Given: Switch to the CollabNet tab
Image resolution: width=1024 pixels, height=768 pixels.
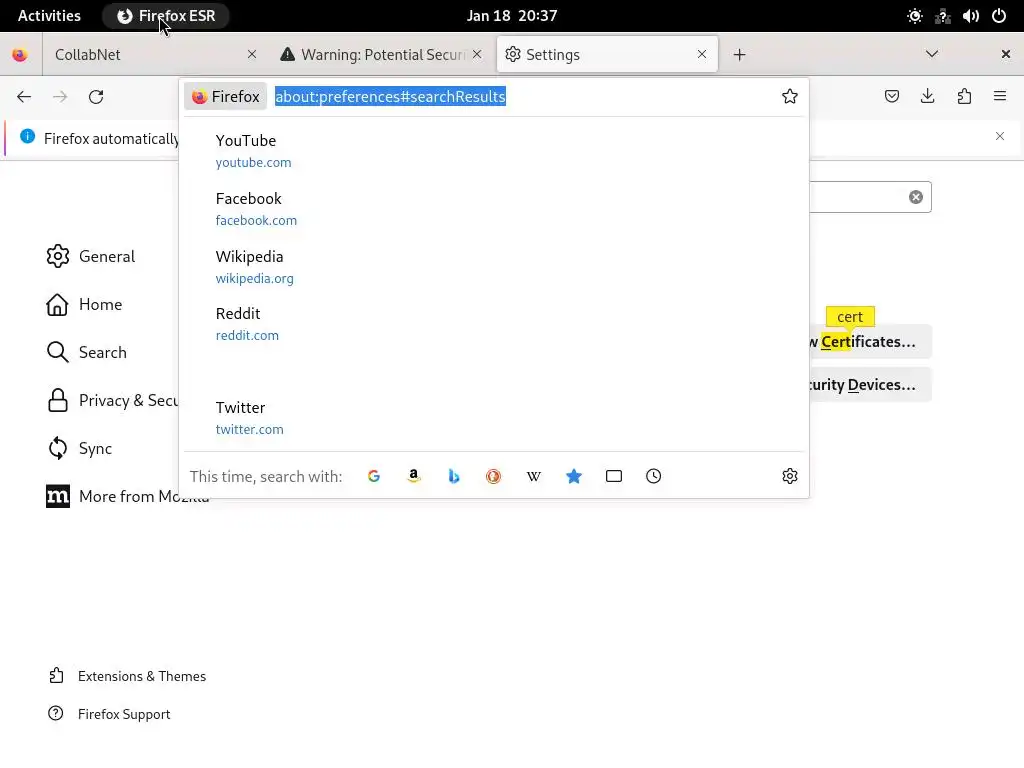Looking at the screenshot, I should pyautogui.click(x=153, y=55).
